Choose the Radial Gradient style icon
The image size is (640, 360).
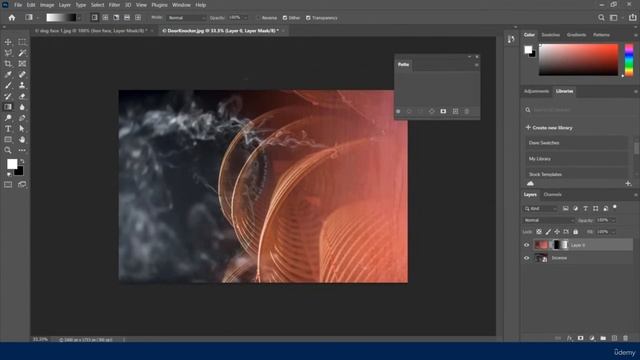click(x=105, y=18)
